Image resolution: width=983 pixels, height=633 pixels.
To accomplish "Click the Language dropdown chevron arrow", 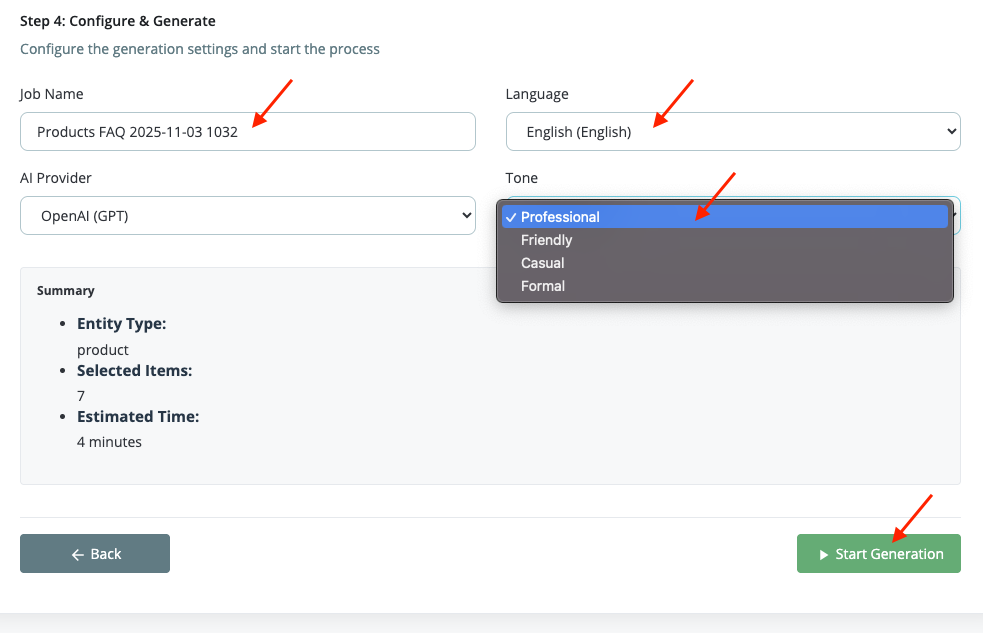I will pos(951,131).
